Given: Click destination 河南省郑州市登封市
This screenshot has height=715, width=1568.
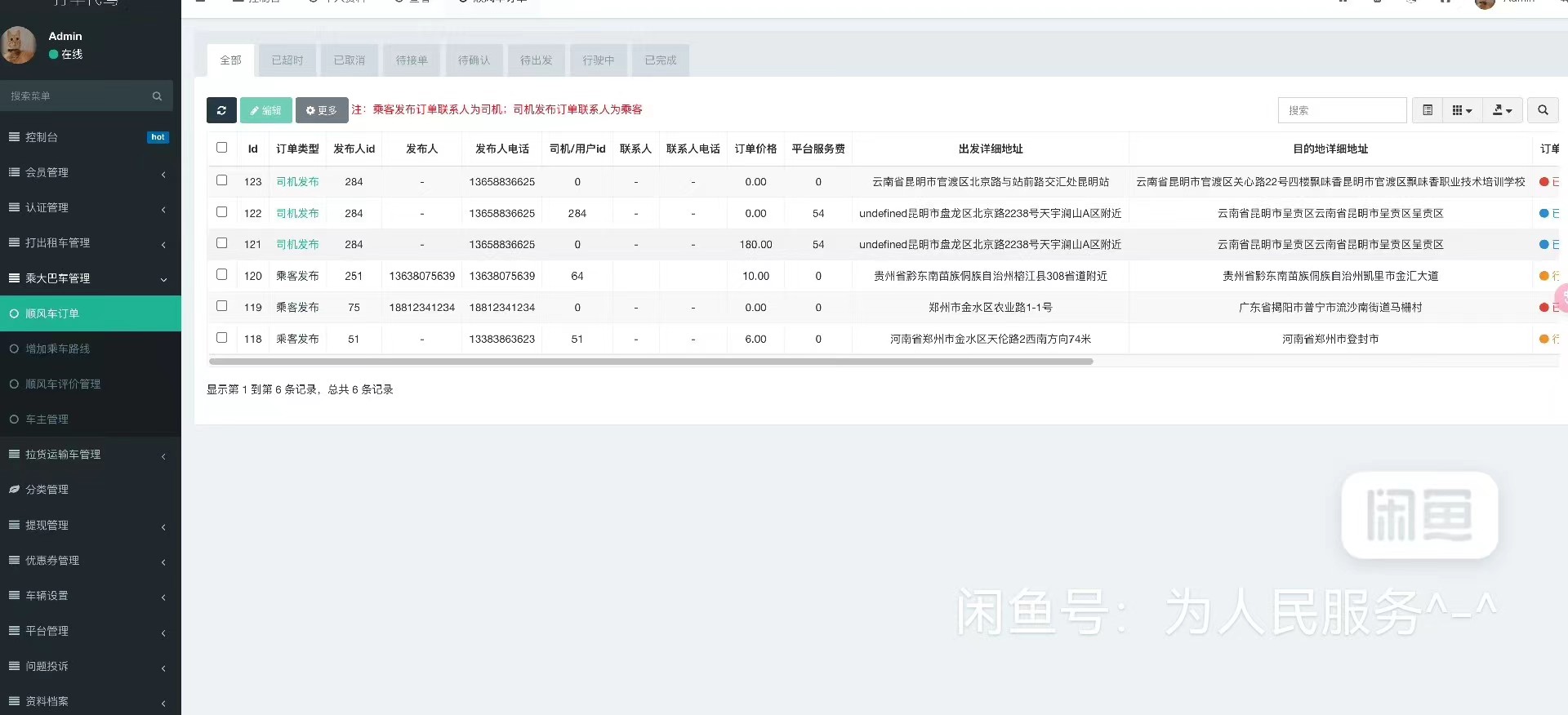Looking at the screenshot, I should pos(1330,339).
